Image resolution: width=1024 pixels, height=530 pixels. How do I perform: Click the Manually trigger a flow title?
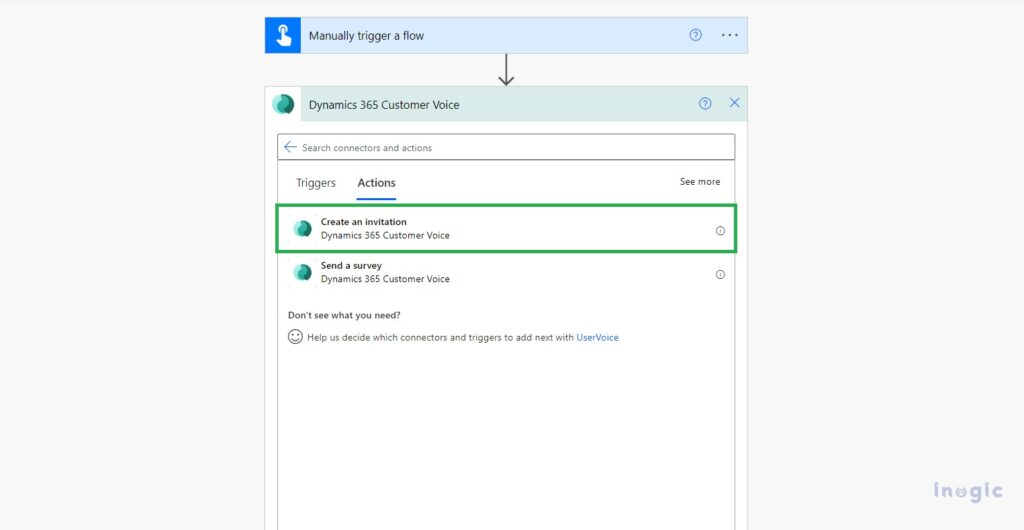[366, 36]
